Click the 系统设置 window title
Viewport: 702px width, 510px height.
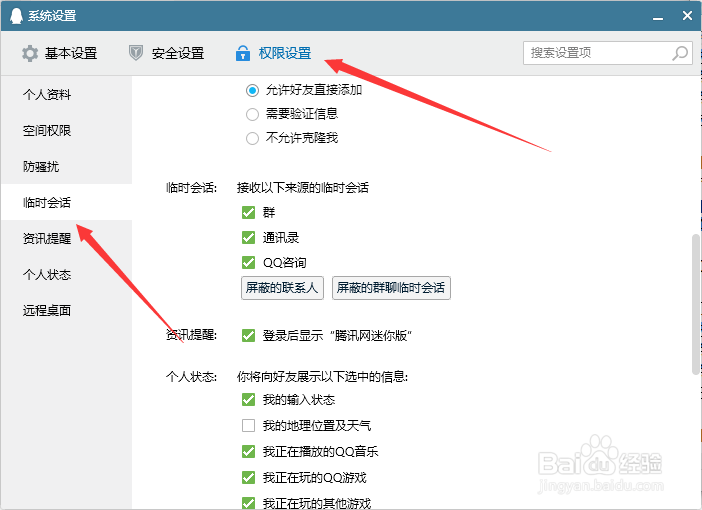pos(52,16)
